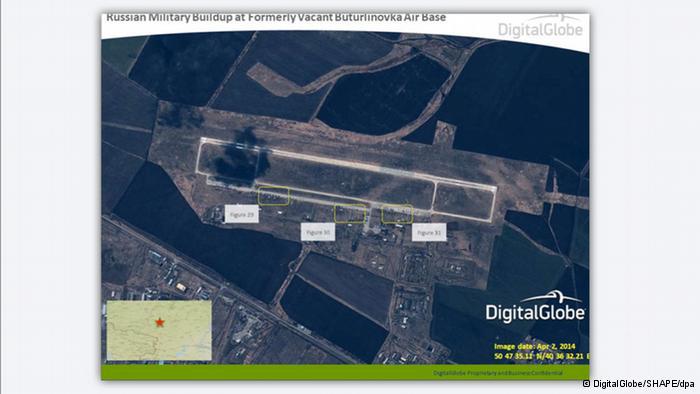Click the white DigitalGlobe logo at bottom right
Screen dimensions: 700x394
535,307
